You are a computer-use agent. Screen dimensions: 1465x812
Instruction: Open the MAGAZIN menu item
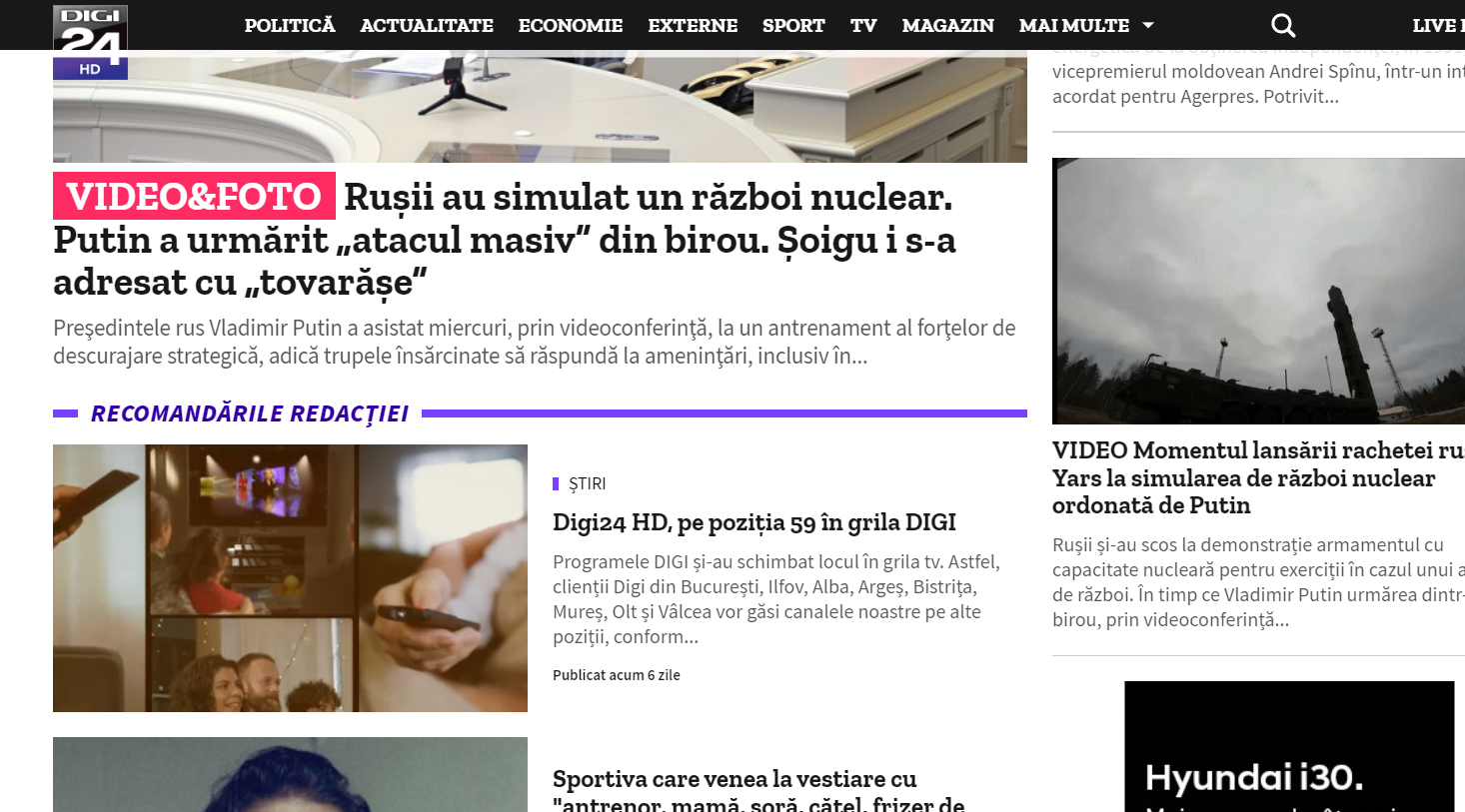[x=948, y=25]
